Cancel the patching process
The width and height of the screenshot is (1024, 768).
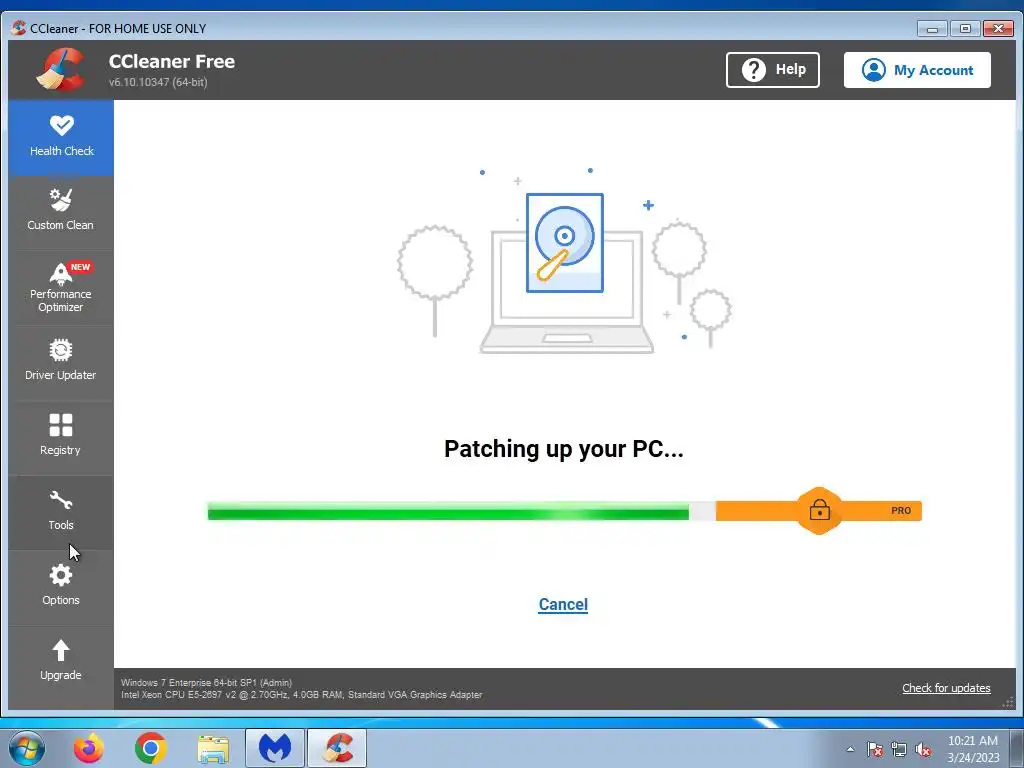pos(563,605)
